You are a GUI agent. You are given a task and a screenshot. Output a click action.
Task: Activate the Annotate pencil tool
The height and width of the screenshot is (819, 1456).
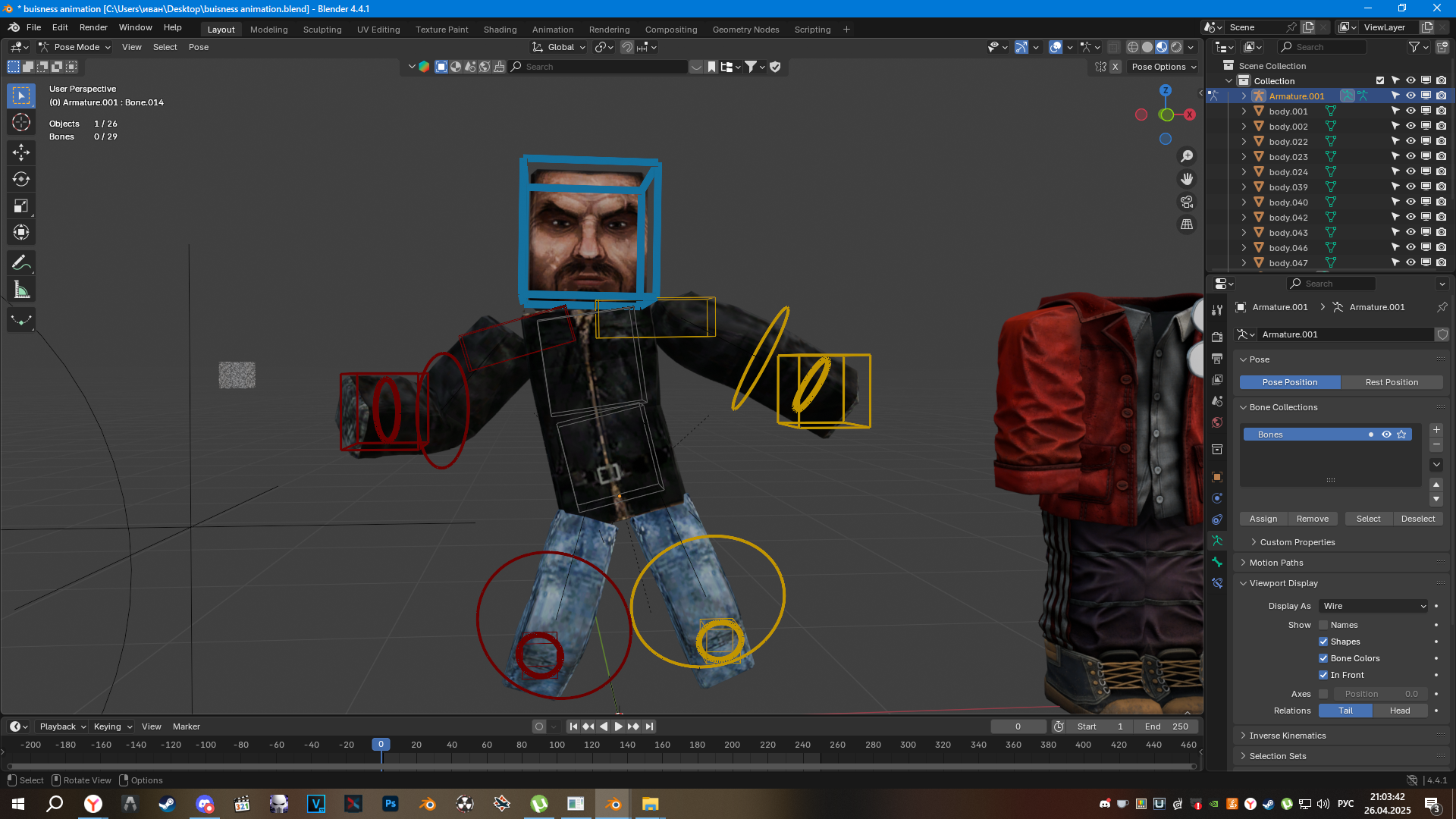(x=21, y=263)
